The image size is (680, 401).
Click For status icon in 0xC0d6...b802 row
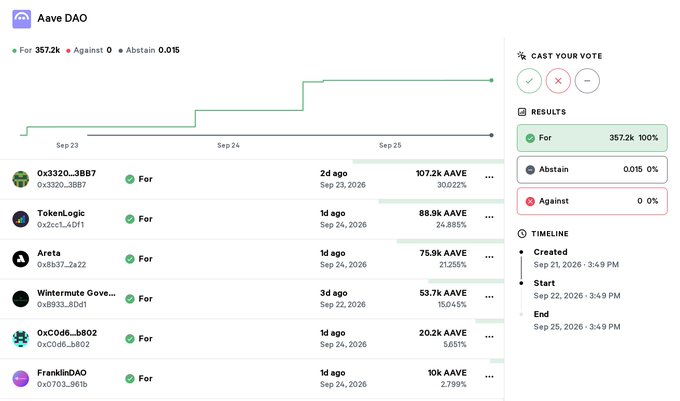(x=130, y=339)
